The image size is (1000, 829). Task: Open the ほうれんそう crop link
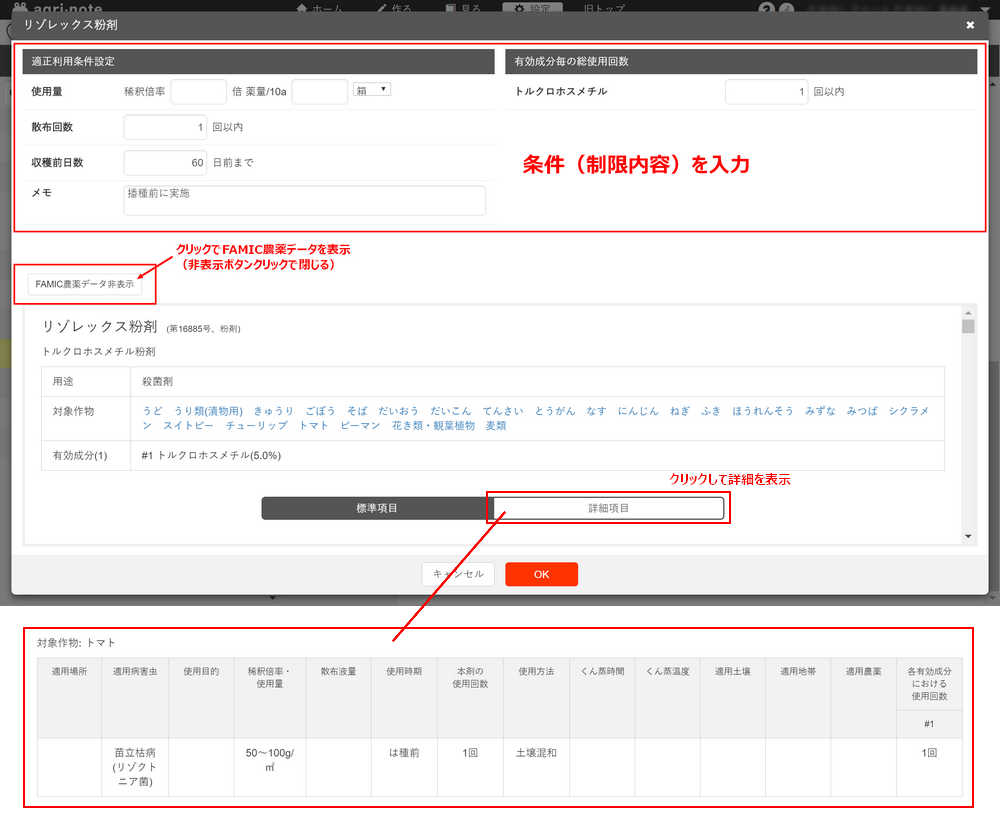763,411
